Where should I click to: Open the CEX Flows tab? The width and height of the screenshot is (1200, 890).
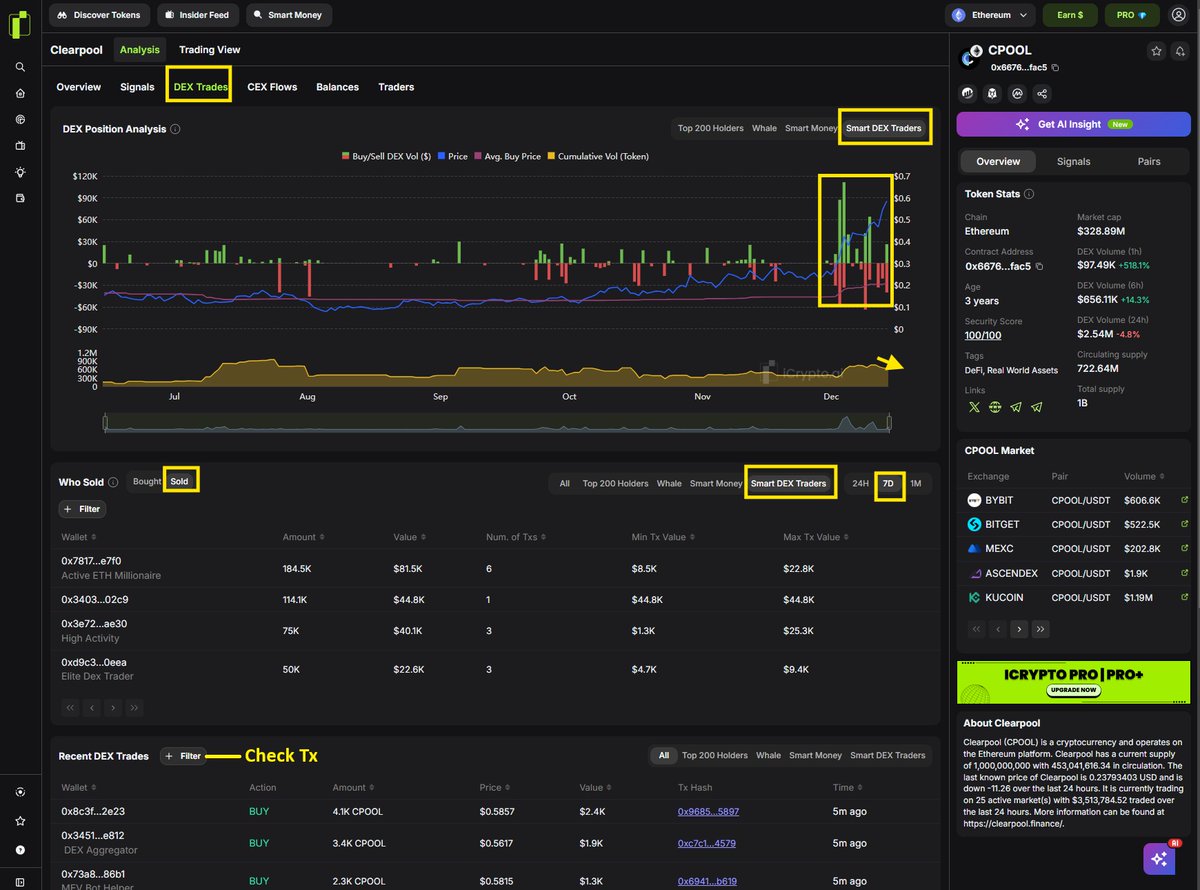(272, 87)
